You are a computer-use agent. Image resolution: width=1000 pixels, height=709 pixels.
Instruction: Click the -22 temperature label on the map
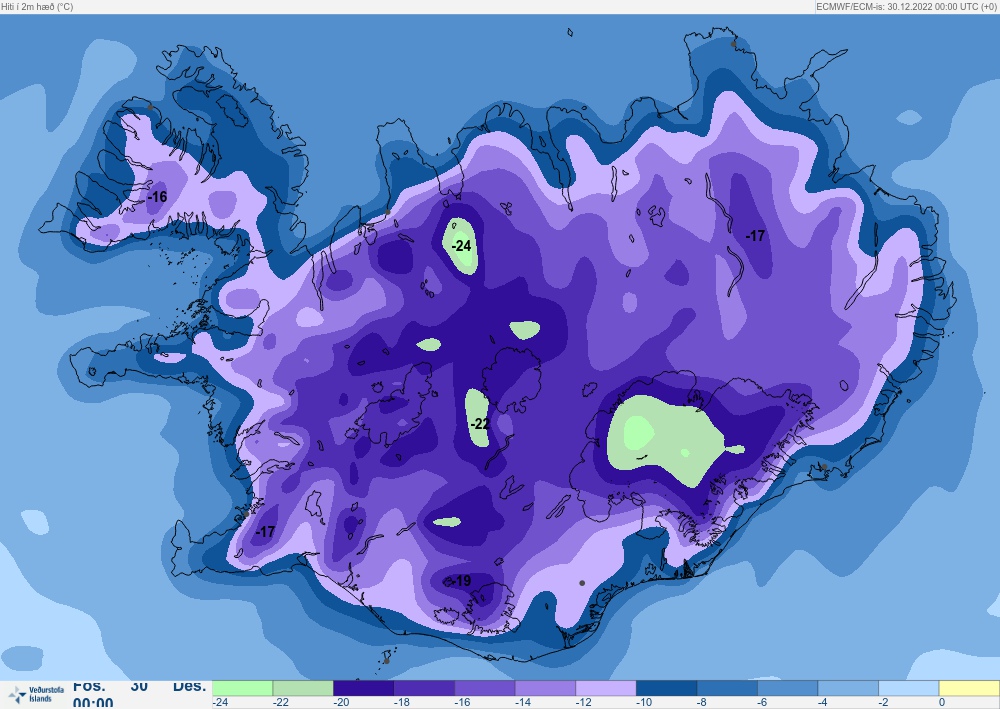coord(480,423)
